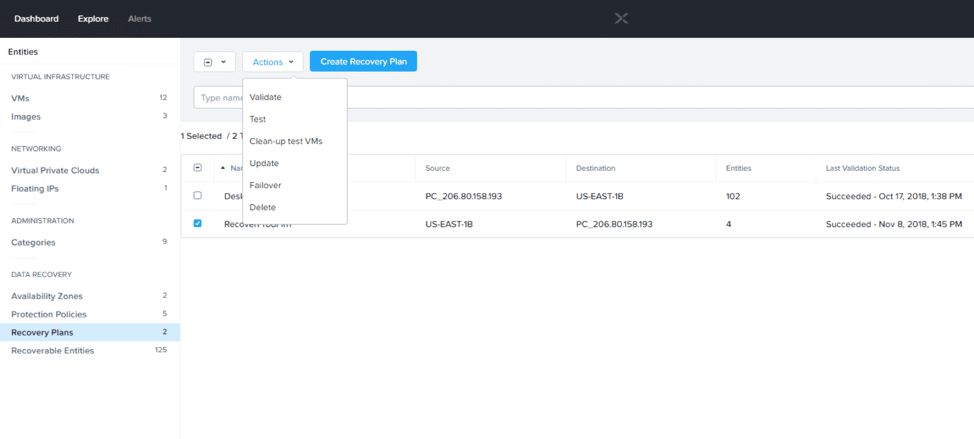The height and width of the screenshot is (439, 974).
Task: Click the Nutanix X logo icon
Action: [x=621, y=18]
